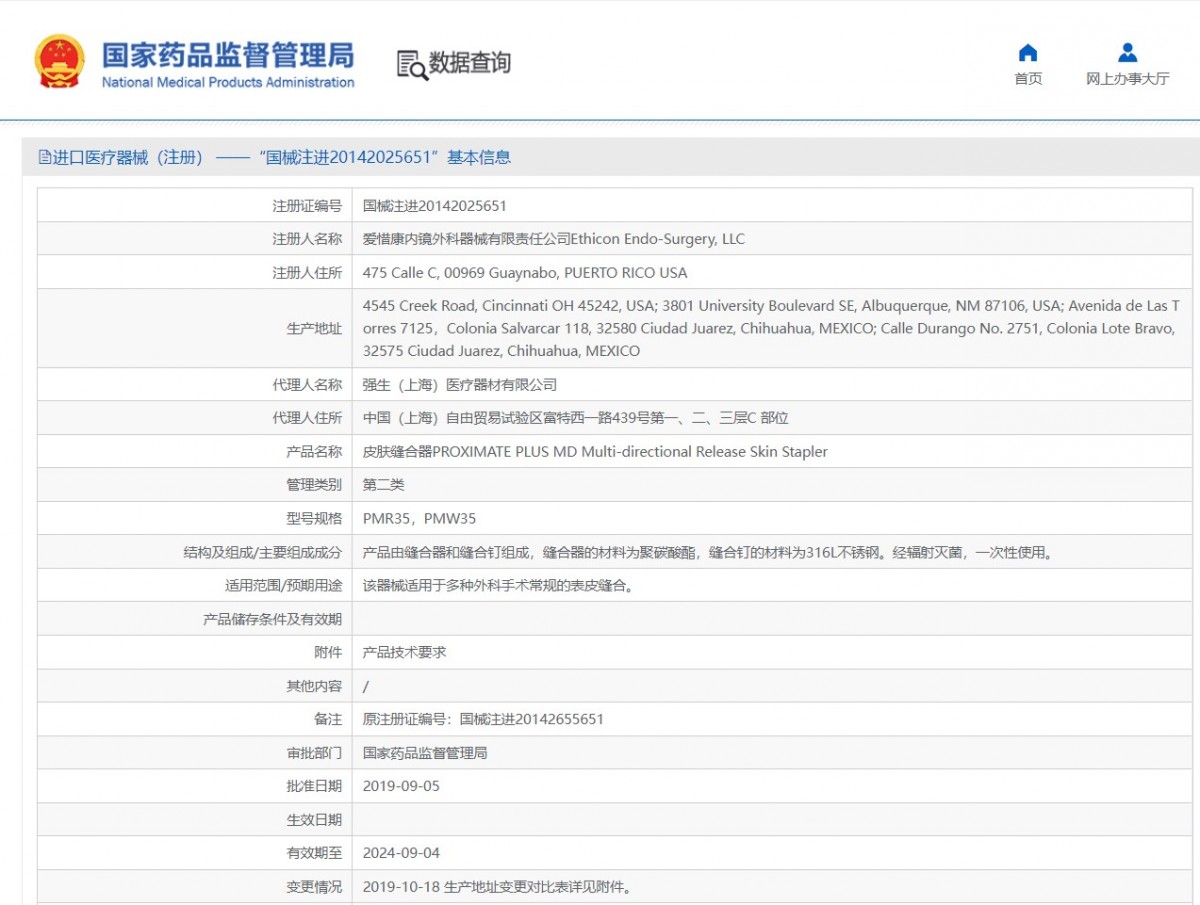Click the home house icon
This screenshot has height=905, width=1200.
coord(1027,53)
